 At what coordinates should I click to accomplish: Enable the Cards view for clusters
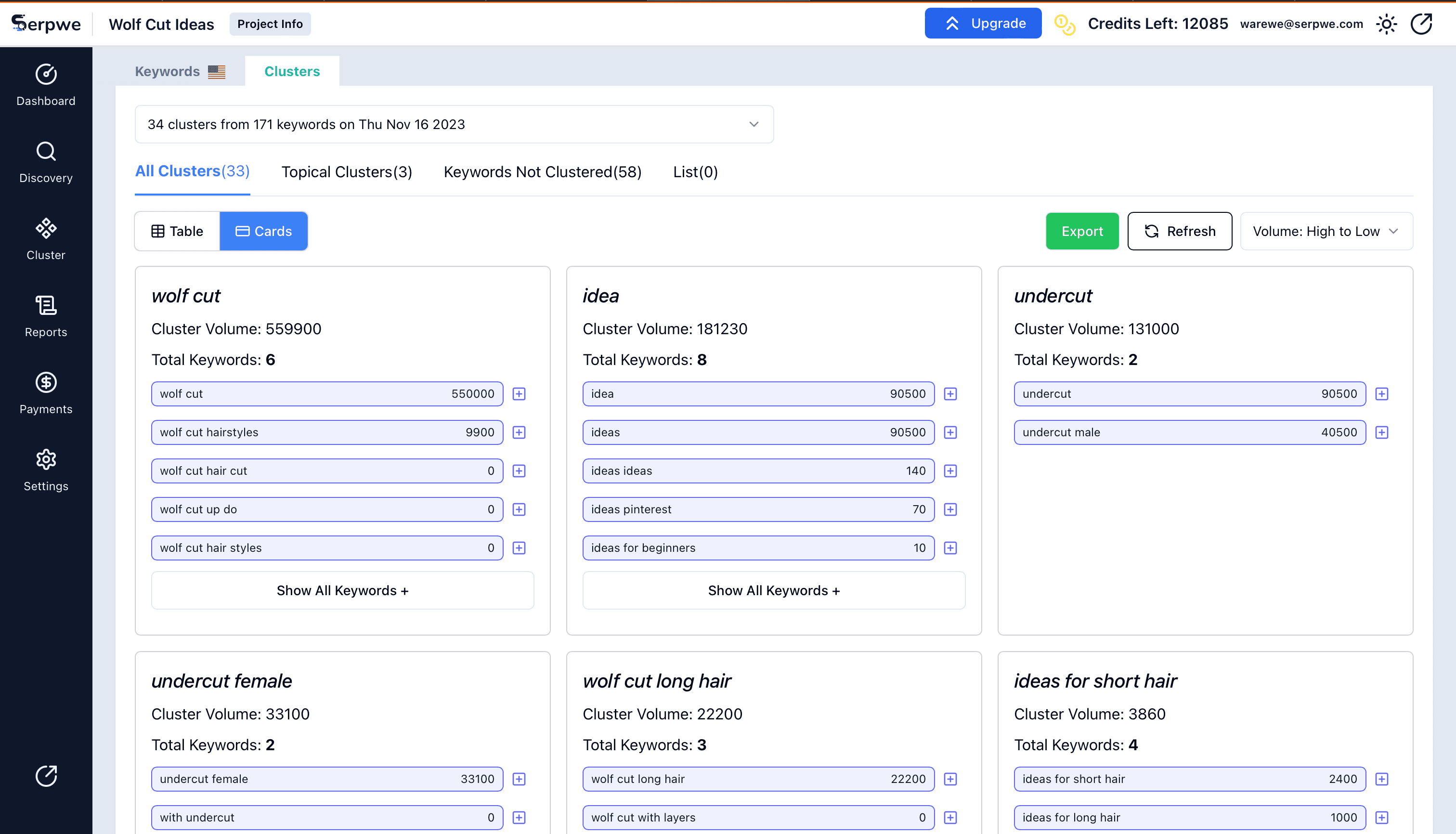pos(263,231)
